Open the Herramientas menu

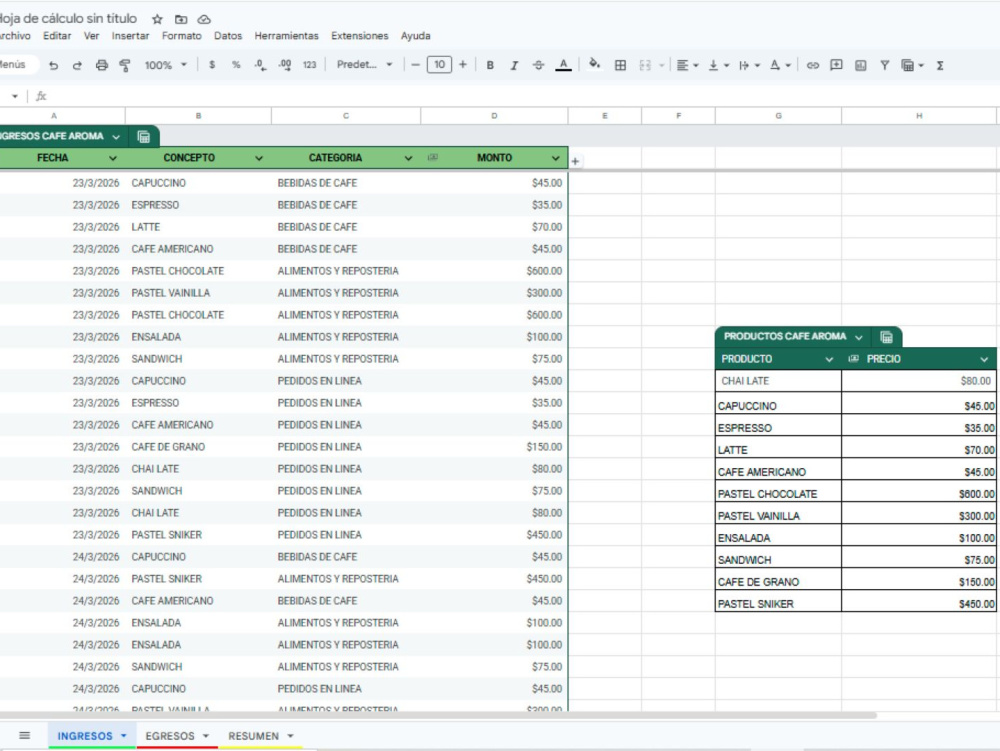coord(286,36)
